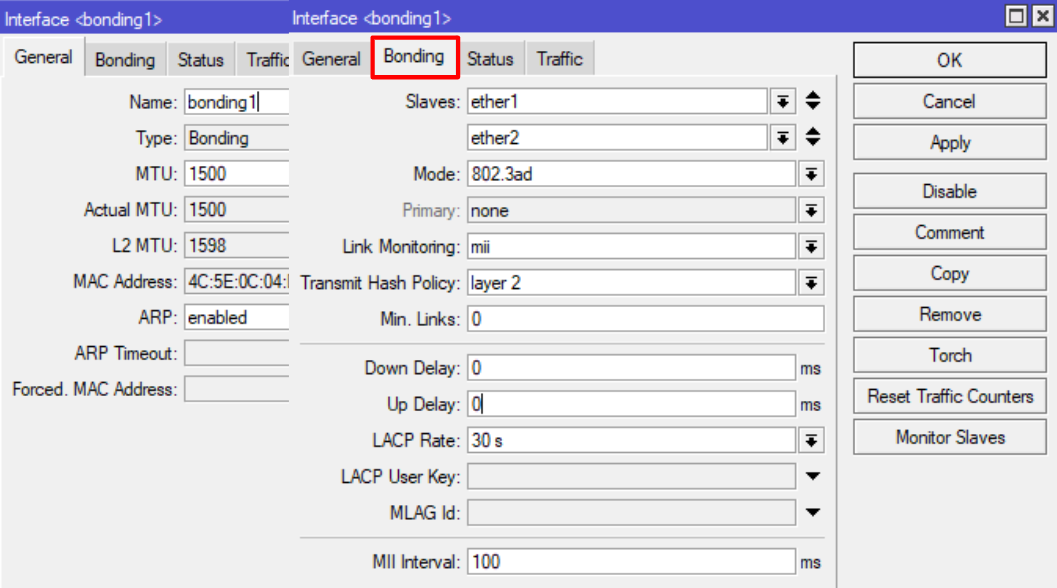Viewport: 1057px width, 588px height.
Task: Click the ether2 slave ordering stepper
Action: coord(812,137)
